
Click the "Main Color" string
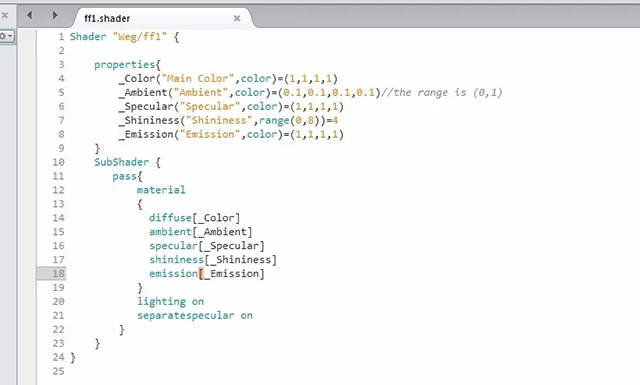point(198,78)
